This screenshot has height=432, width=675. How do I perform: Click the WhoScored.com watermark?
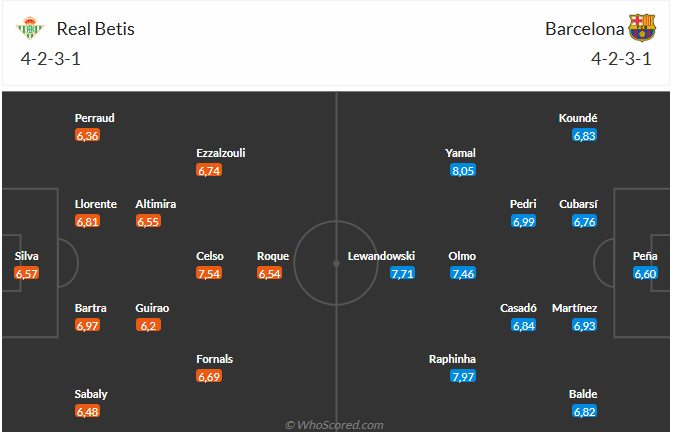click(x=336, y=424)
